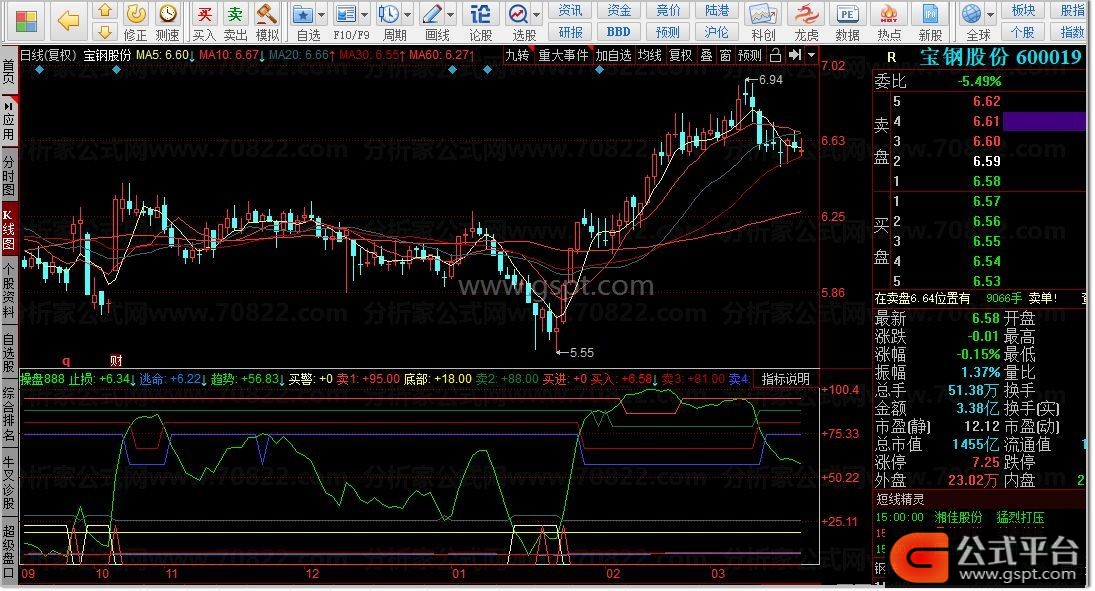Click the 研报 research reports button

click(570, 32)
